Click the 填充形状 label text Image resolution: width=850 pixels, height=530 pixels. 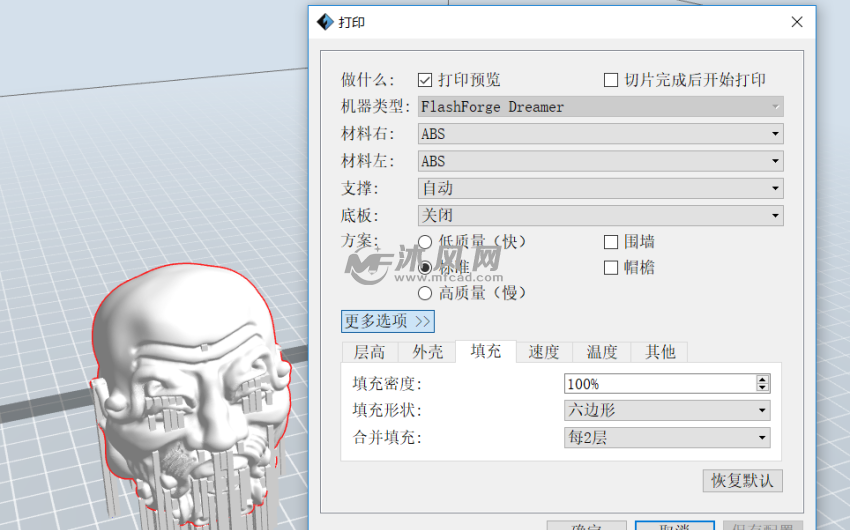[387, 410]
